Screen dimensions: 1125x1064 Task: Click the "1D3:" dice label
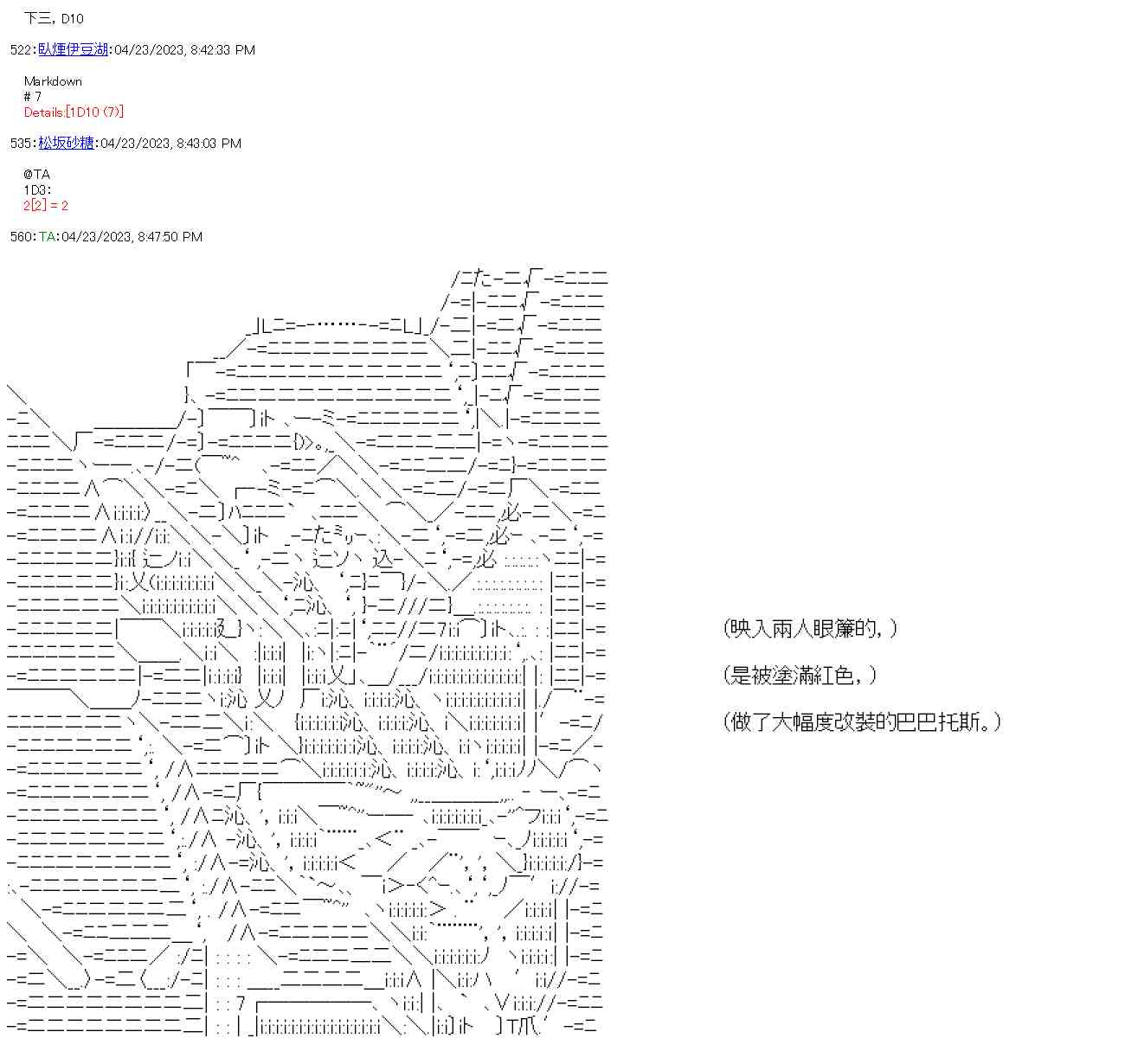[x=37, y=190]
